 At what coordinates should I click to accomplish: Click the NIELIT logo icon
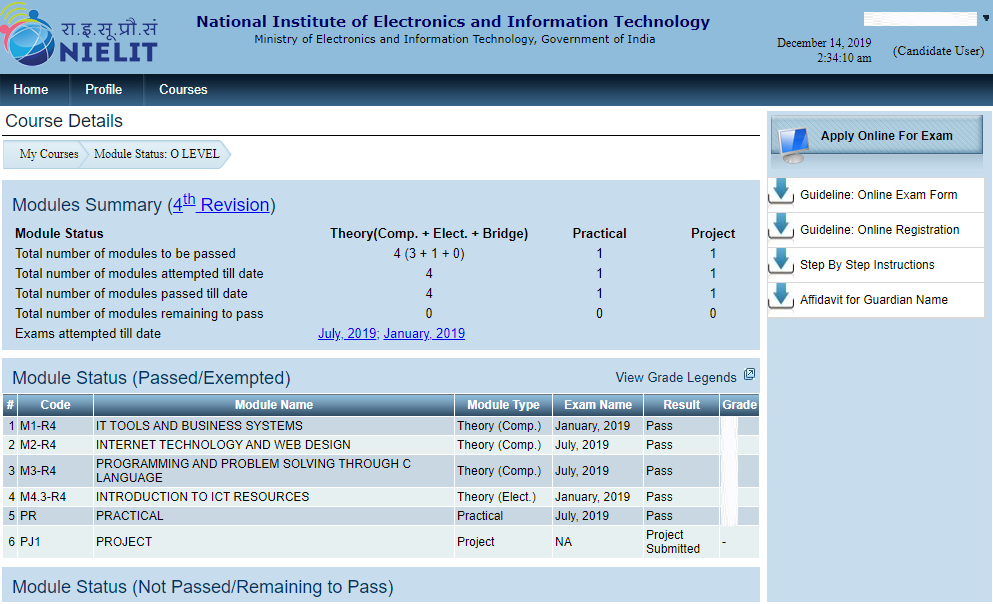pos(30,37)
